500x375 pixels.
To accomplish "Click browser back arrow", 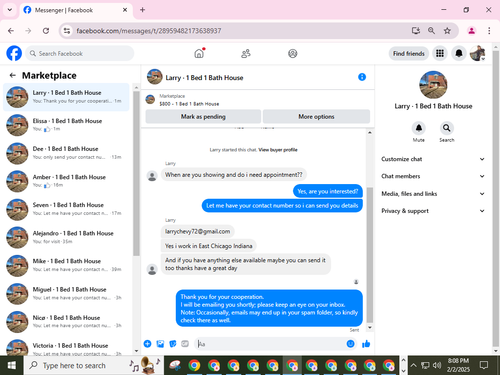I will (x=11, y=31).
